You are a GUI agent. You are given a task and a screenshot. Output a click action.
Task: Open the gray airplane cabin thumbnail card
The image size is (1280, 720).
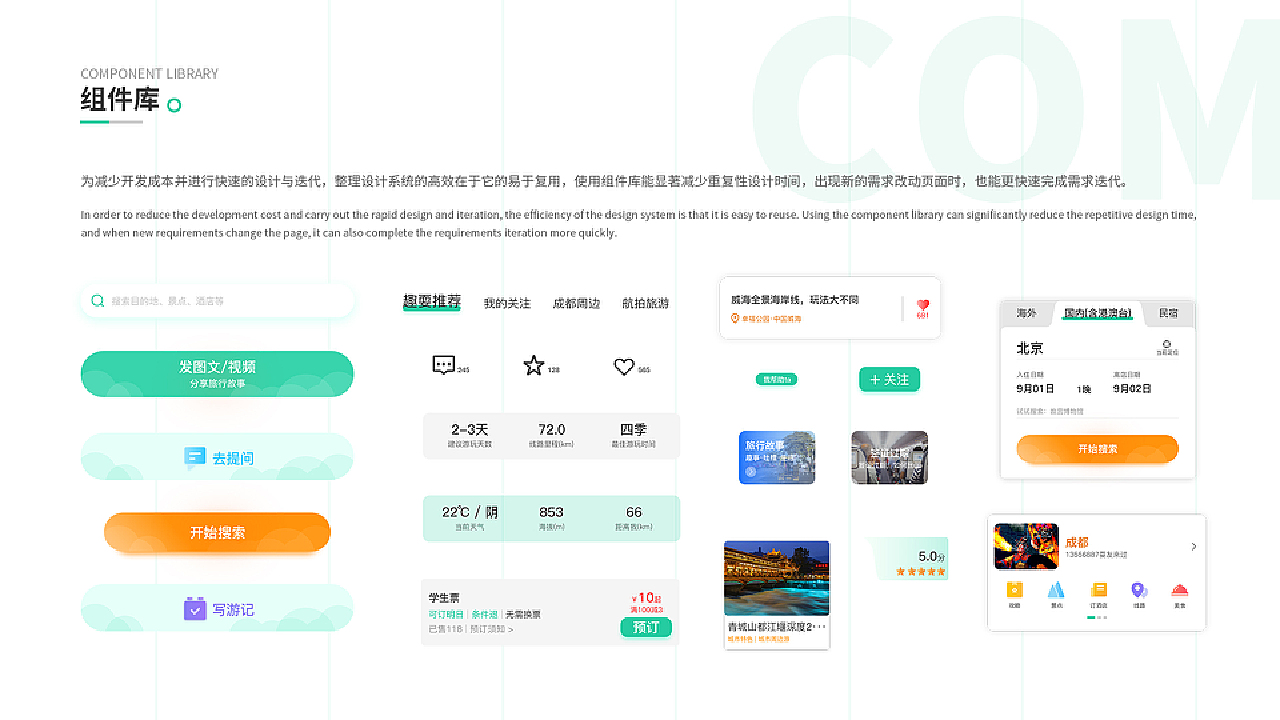click(889, 457)
